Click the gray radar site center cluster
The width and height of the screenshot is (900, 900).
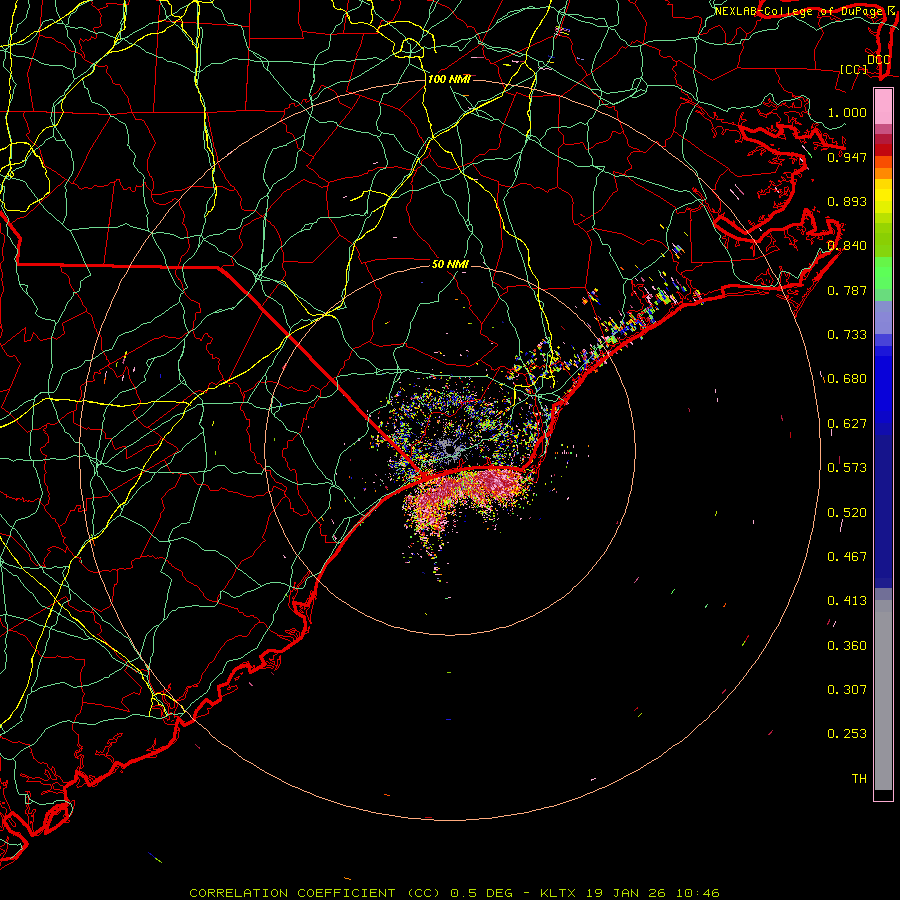(449, 449)
